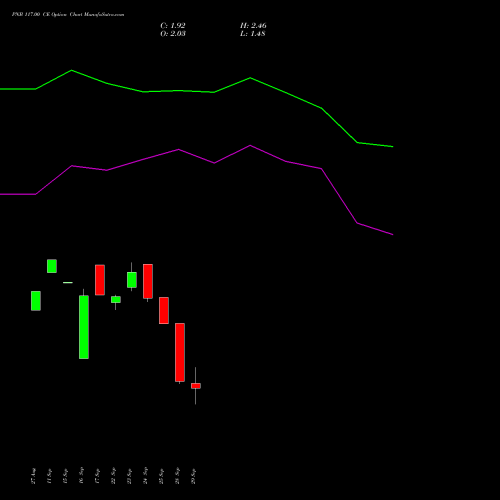Click the 29 Sep date axis label
Viewport: 500px width, 500px height.
[x=193, y=476]
